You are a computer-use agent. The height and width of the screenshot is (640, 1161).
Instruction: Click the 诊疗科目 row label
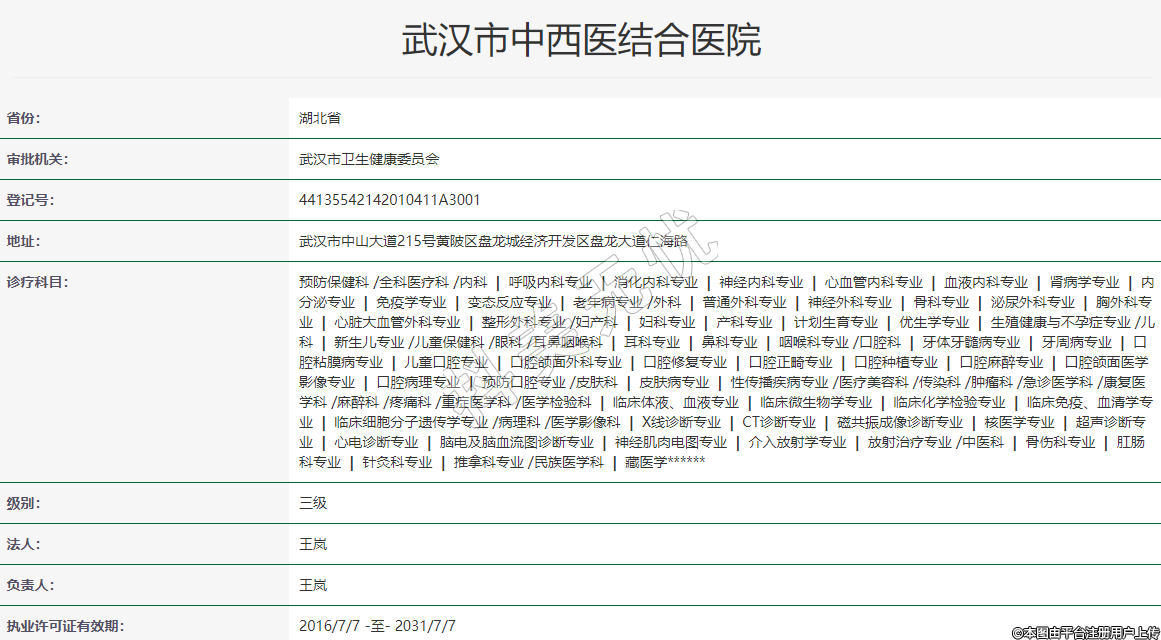[x=37, y=282]
